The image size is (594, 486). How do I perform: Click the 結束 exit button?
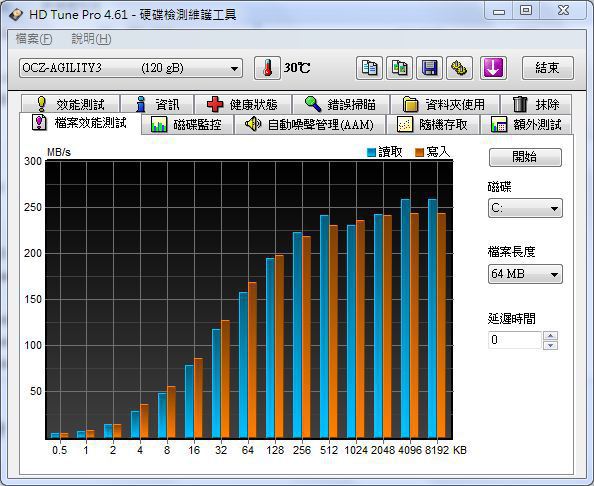[x=548, y=68]
